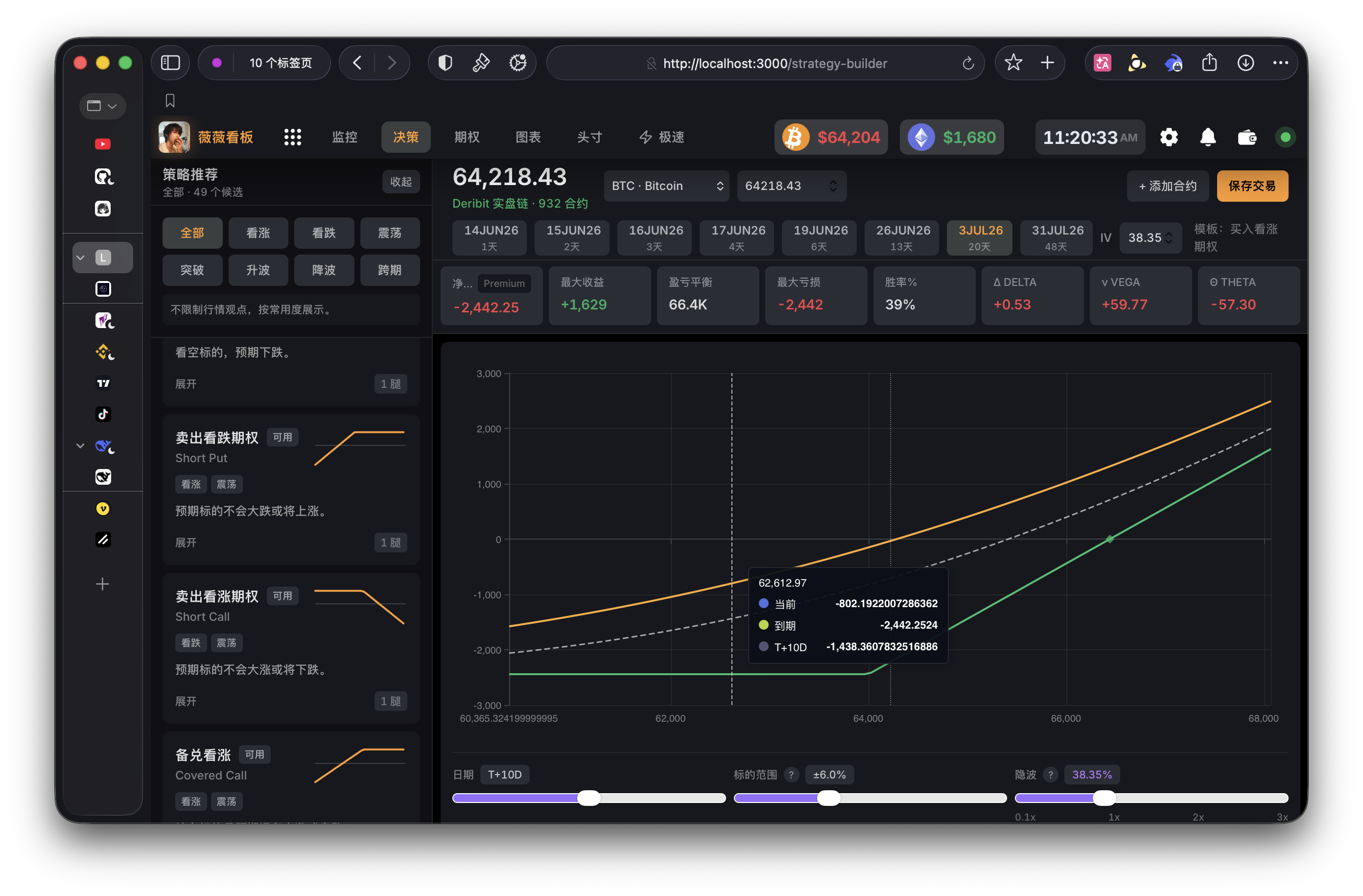Click the Bitcoin price badge
Screen dimensions: 1363x896
point(831,137)
